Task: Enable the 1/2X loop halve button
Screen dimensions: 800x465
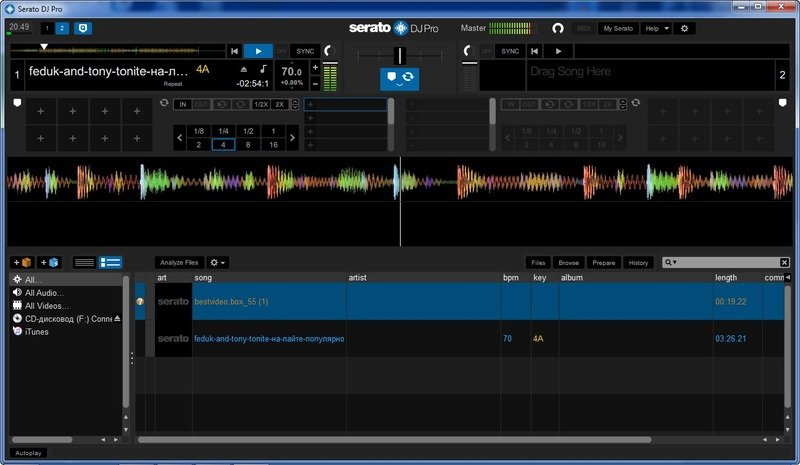Action: pos(260,104)
